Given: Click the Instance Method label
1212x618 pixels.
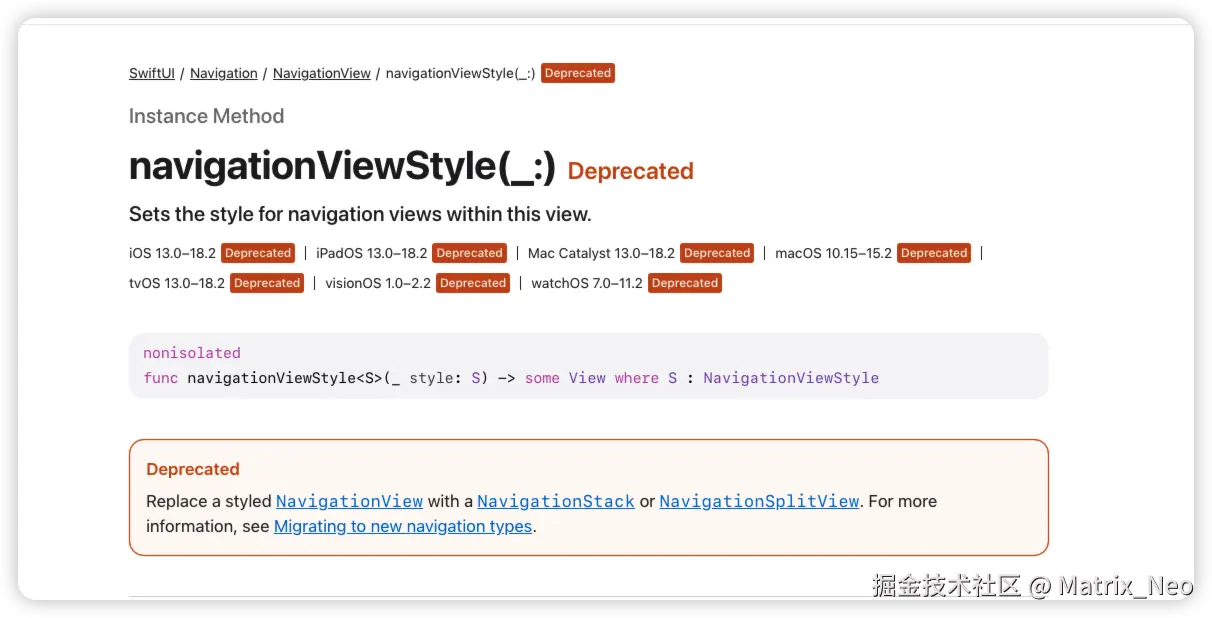Looking at the screenshot, I should pos(206,116).
